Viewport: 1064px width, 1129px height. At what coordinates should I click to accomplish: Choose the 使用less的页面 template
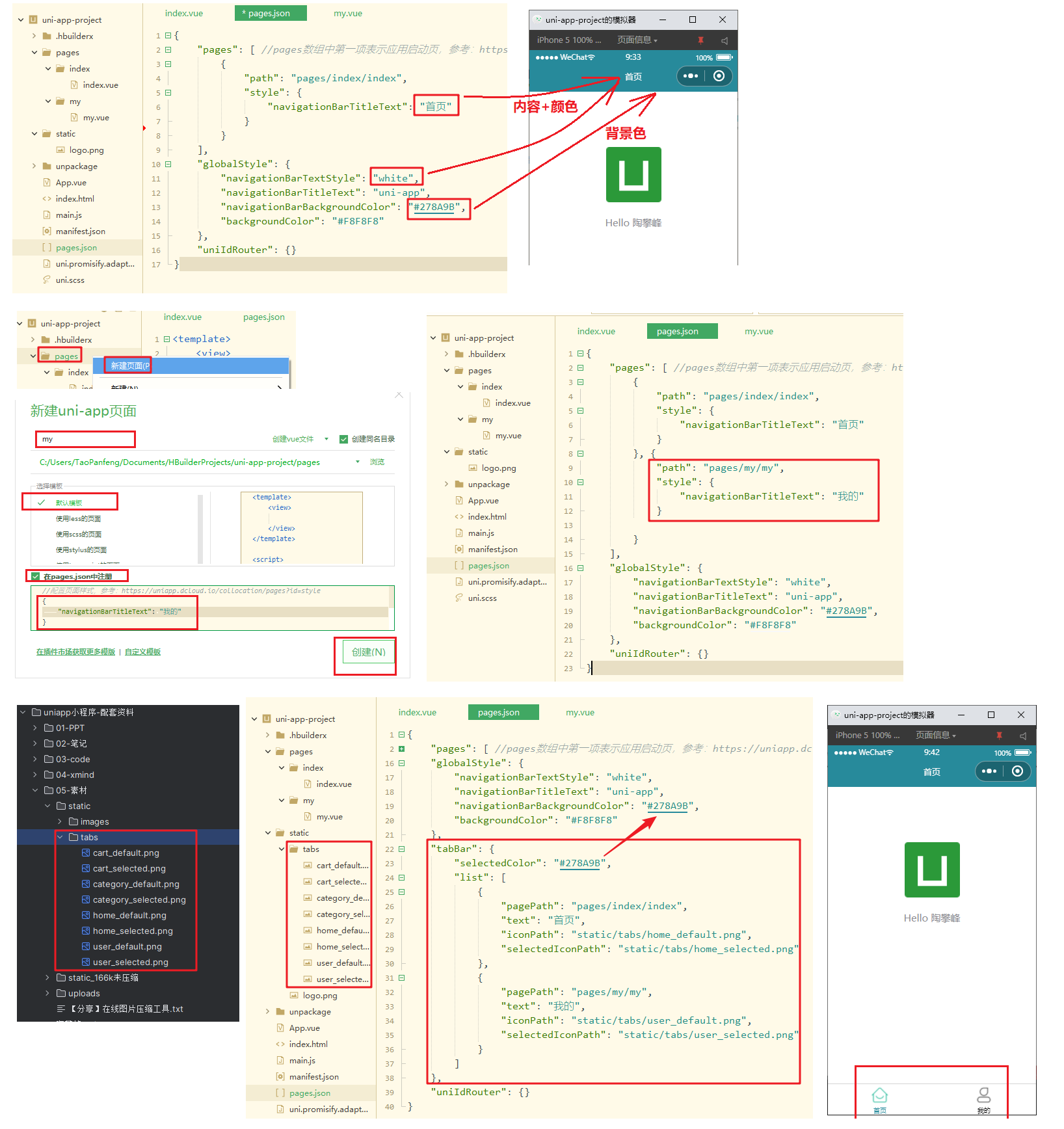[78, 518]
